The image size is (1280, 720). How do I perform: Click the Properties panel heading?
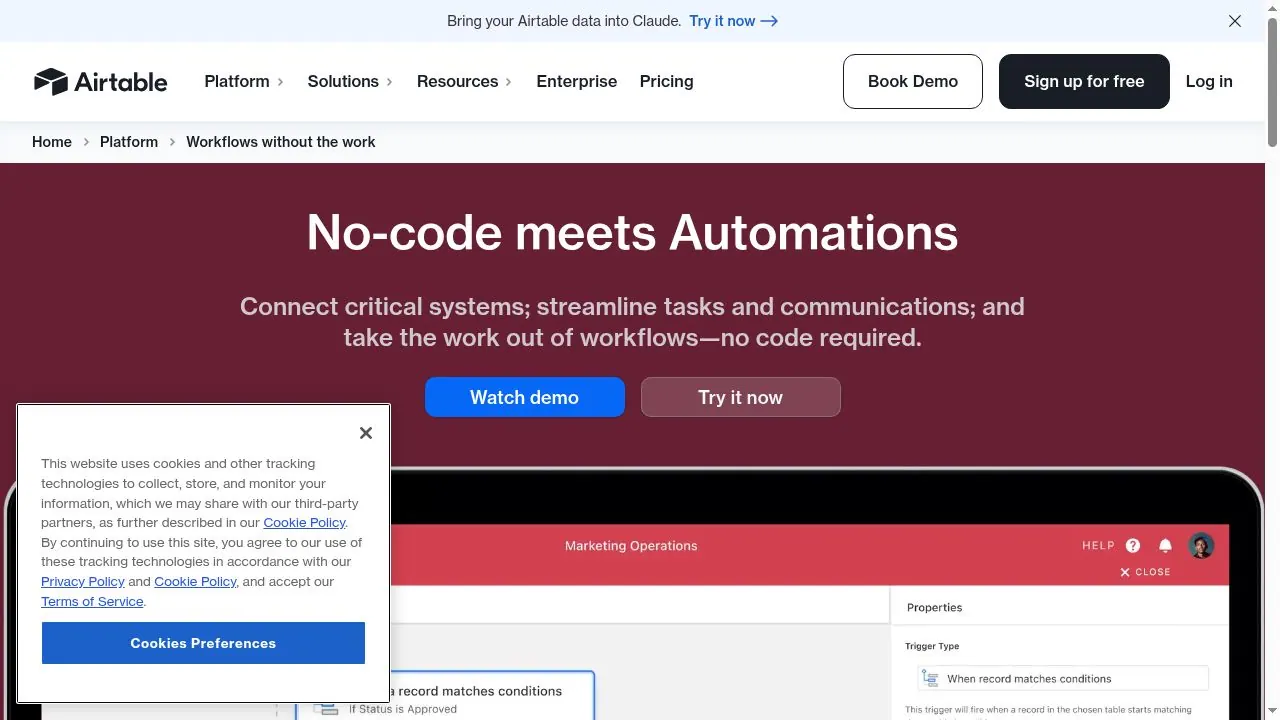(934, 607)
